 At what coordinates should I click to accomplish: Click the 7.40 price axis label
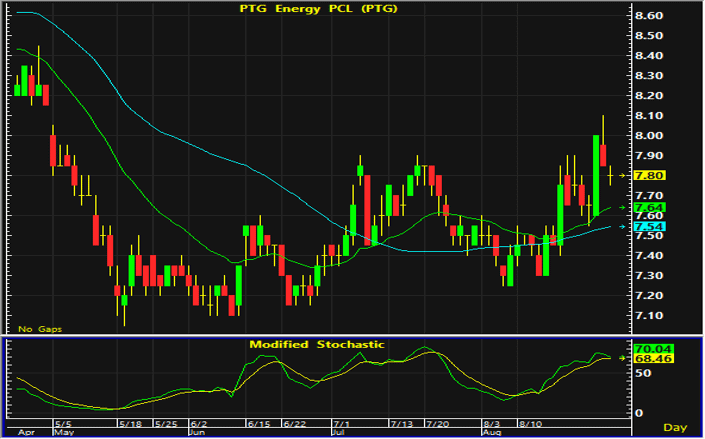click(x=648, y=255)
